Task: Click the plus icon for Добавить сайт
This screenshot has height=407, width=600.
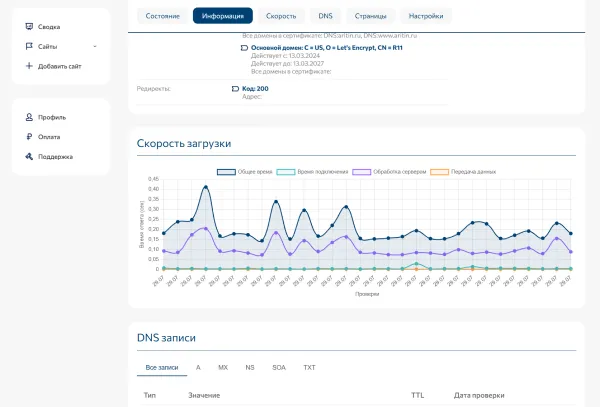Action: pyautogui.click(x=29, y=66)
